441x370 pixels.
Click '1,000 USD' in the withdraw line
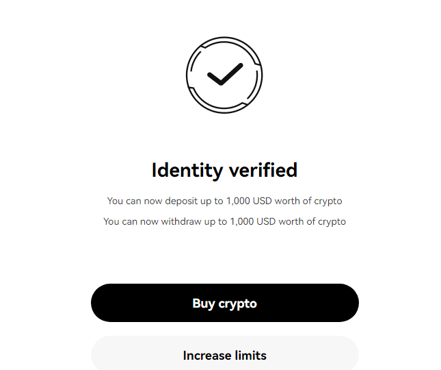click(x=253, y=222)
